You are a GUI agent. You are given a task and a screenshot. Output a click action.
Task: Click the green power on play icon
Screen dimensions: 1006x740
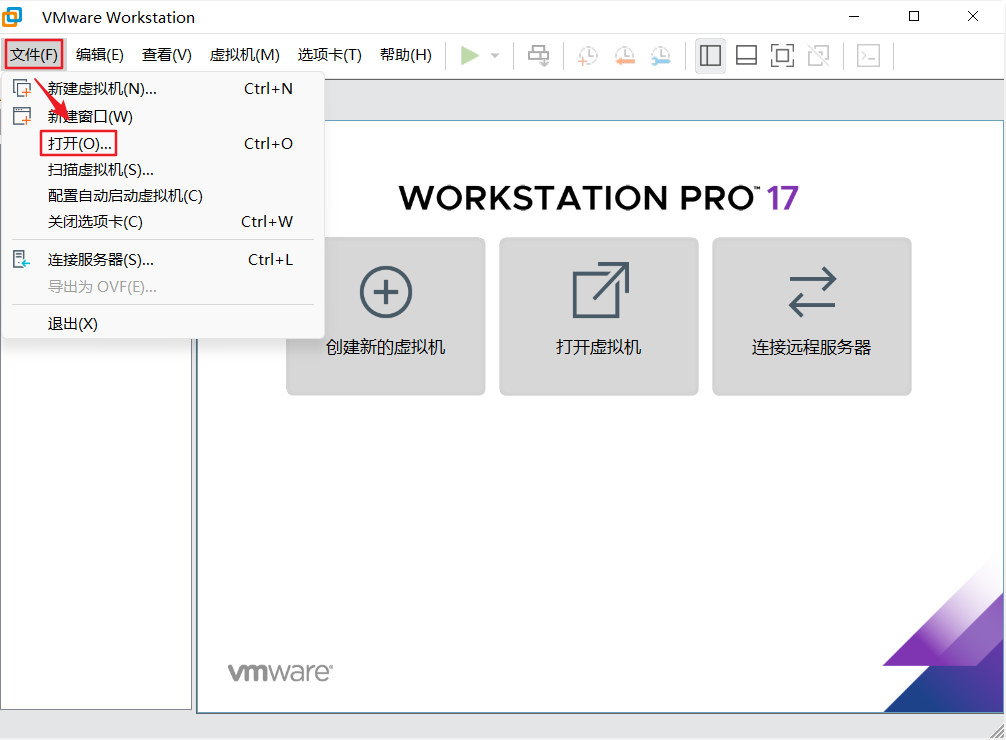click(x=470, y=56)
